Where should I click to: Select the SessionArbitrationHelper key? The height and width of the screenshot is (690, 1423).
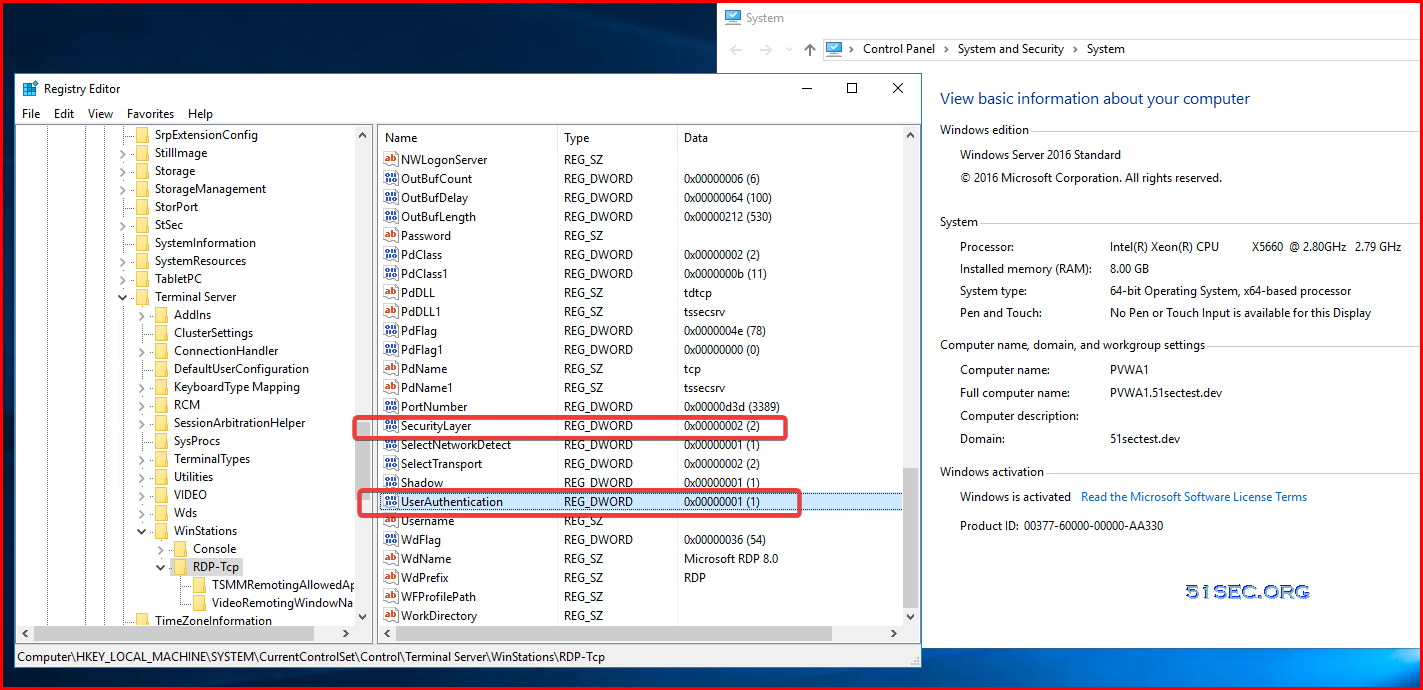tap(240, 423)
